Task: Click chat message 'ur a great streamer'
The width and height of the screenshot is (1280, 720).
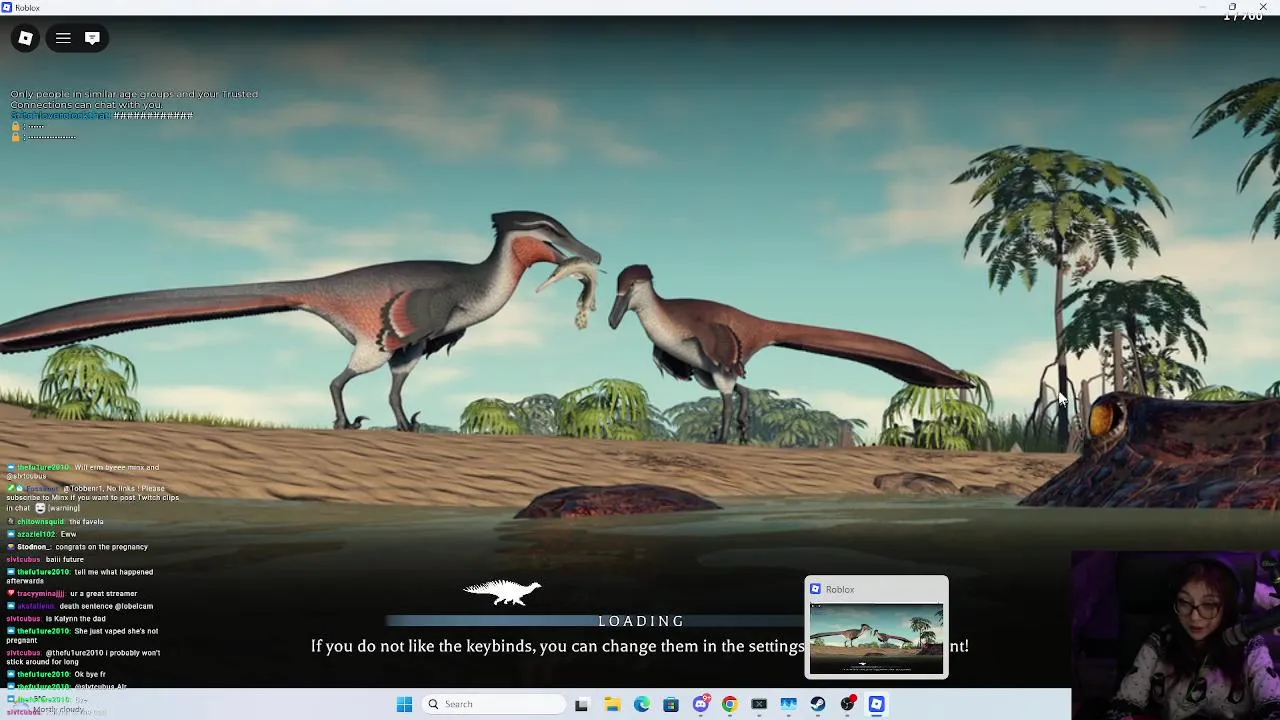Action: tap(103, 594)
